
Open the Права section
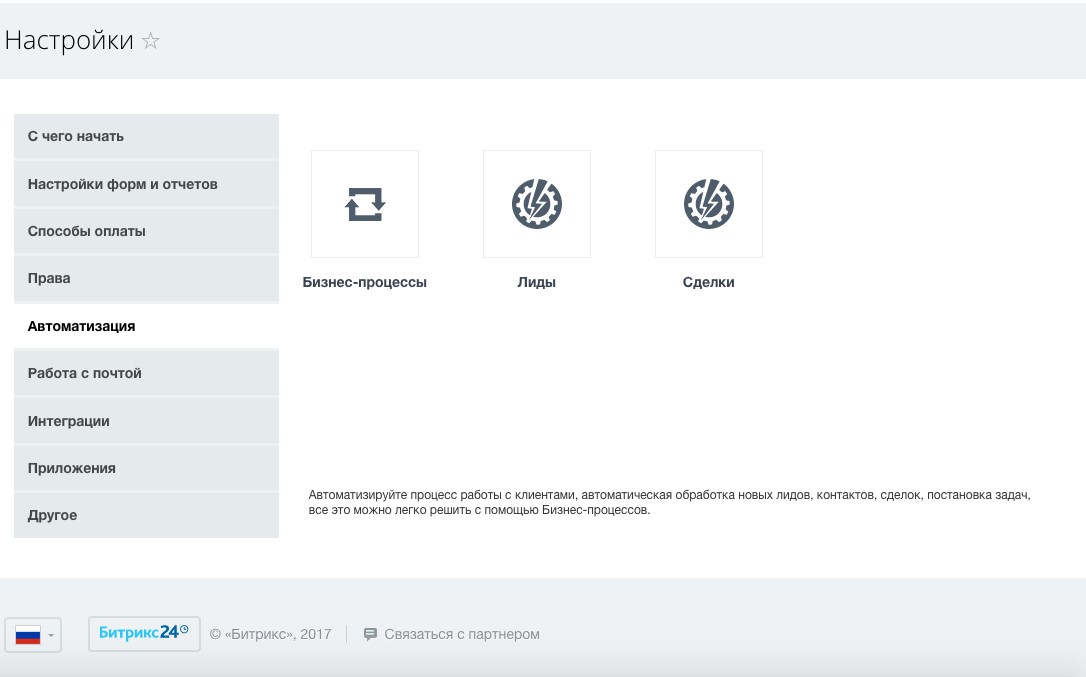coord(146,279)
